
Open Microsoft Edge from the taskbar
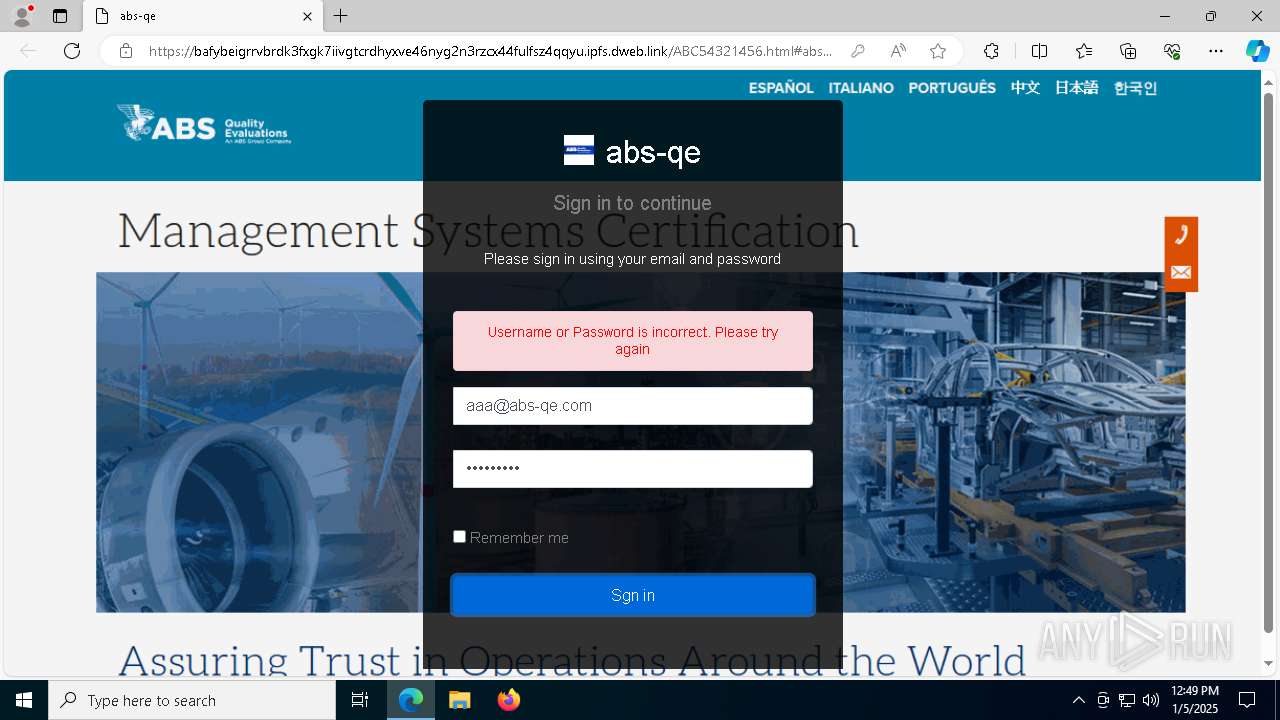411,700
